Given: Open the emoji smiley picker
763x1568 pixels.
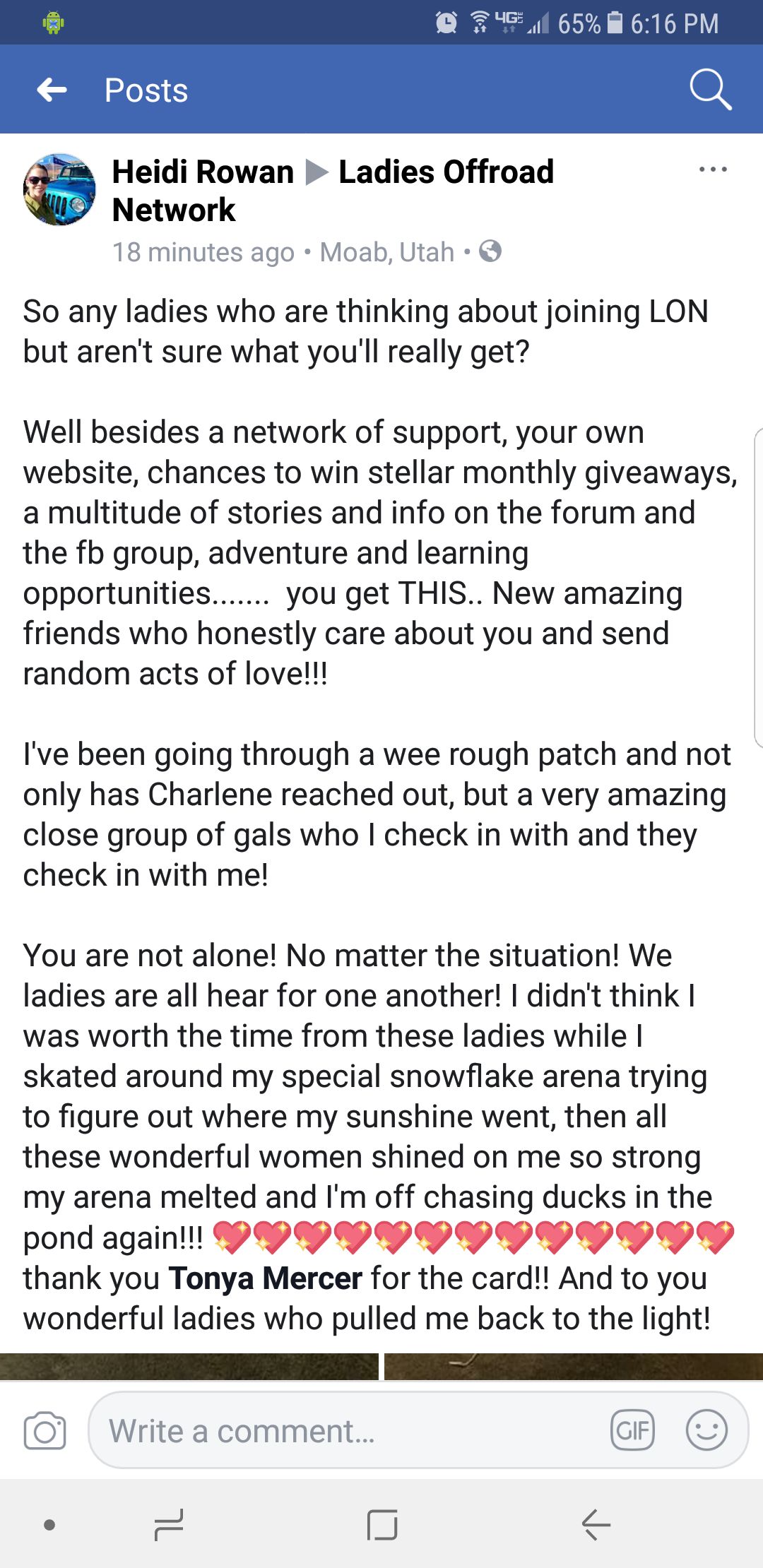Looking at the screenshot, I should (706, 1431).
